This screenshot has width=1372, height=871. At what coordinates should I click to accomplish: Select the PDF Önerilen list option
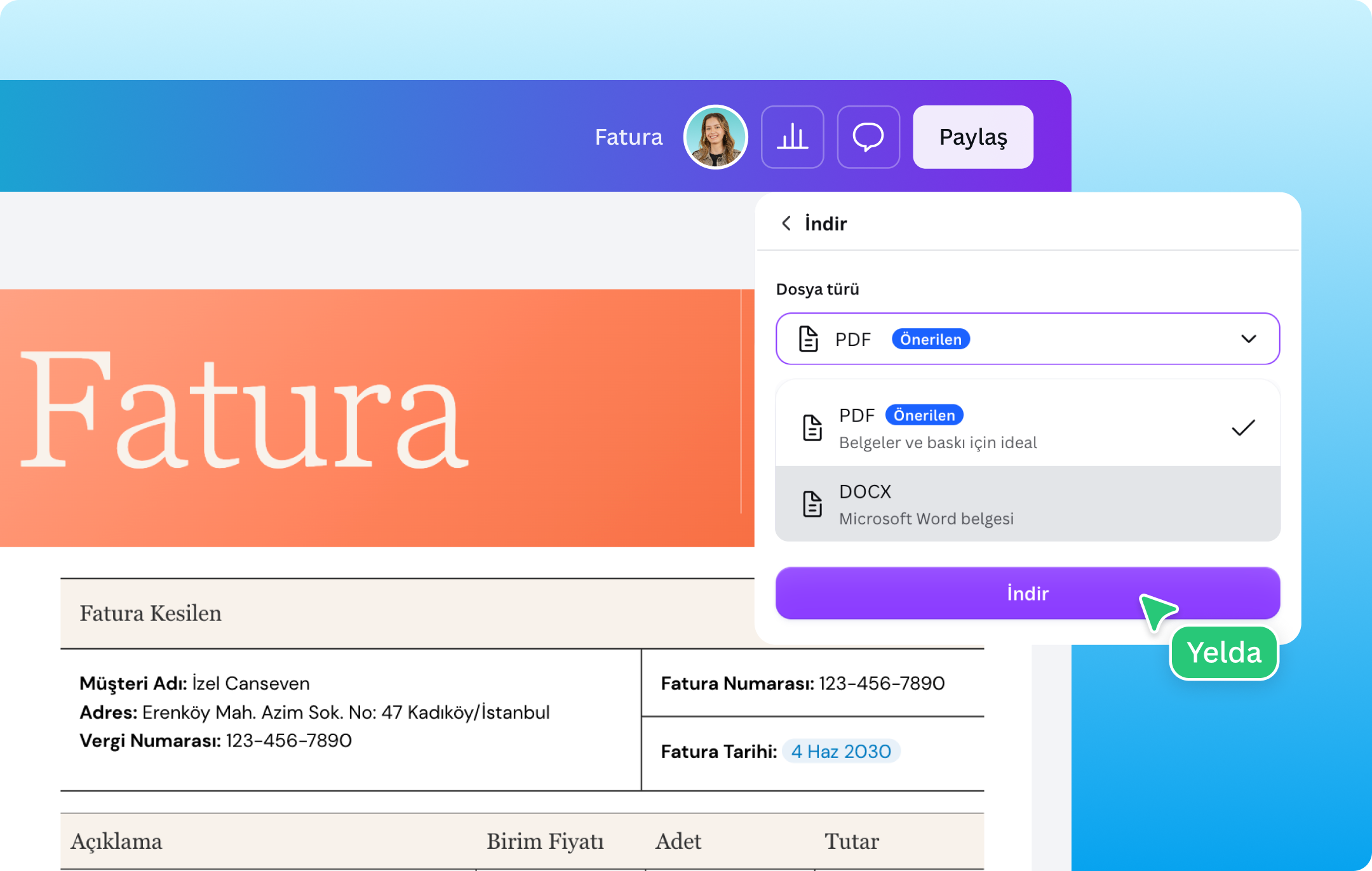pyautogui.click(x=1028, y=427)
